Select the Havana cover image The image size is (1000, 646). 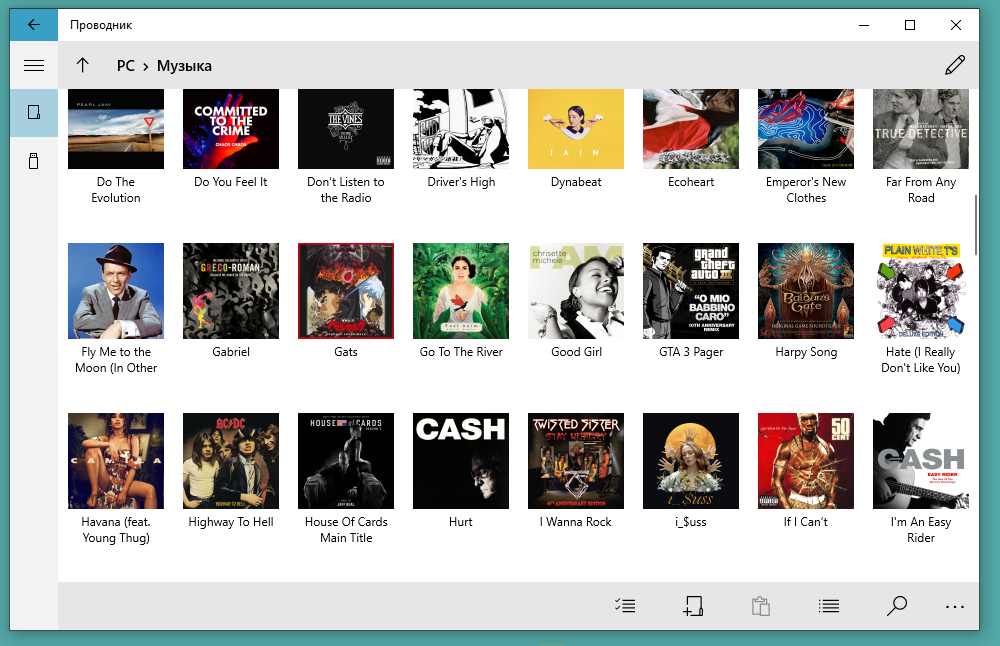click(116, 461)
